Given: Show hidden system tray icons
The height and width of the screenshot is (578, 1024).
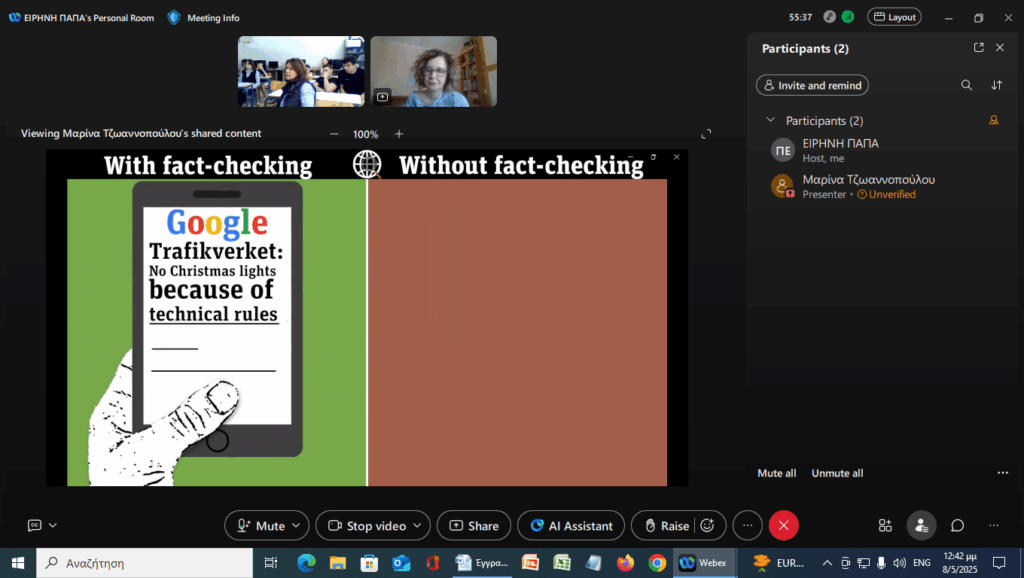Looking at the screenshot, I should pyautogui.click(x=827, y=563).
